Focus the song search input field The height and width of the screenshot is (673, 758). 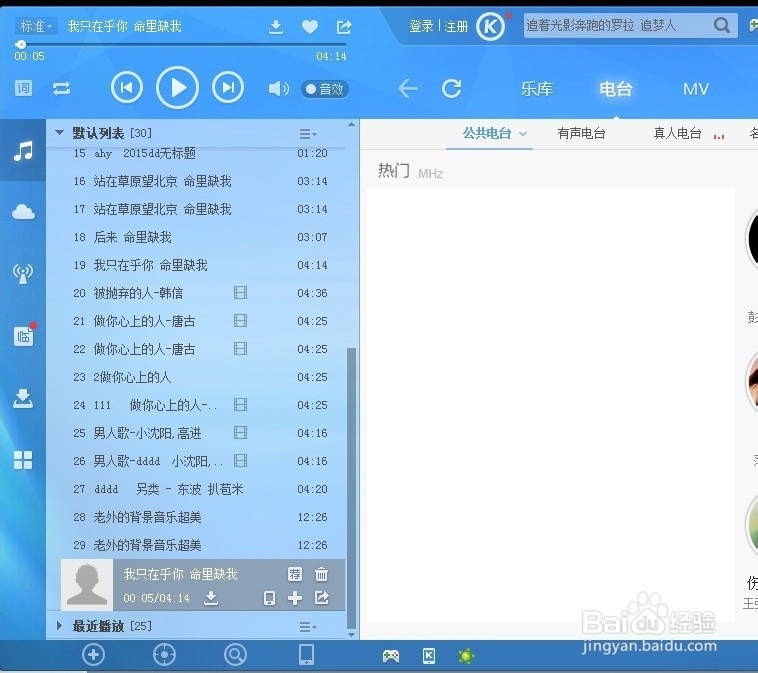click(616, 25)
